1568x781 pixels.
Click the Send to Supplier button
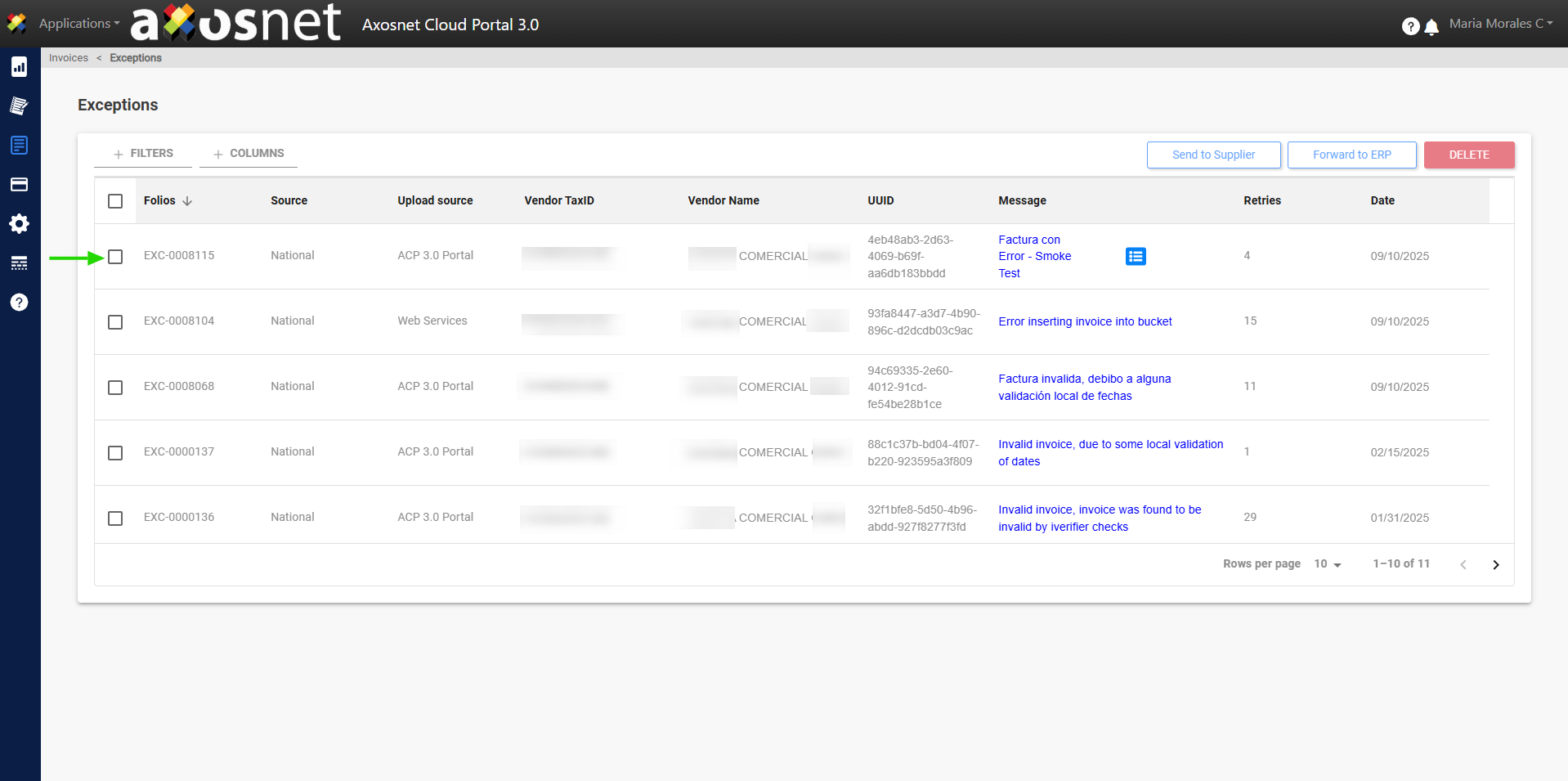1213,155
